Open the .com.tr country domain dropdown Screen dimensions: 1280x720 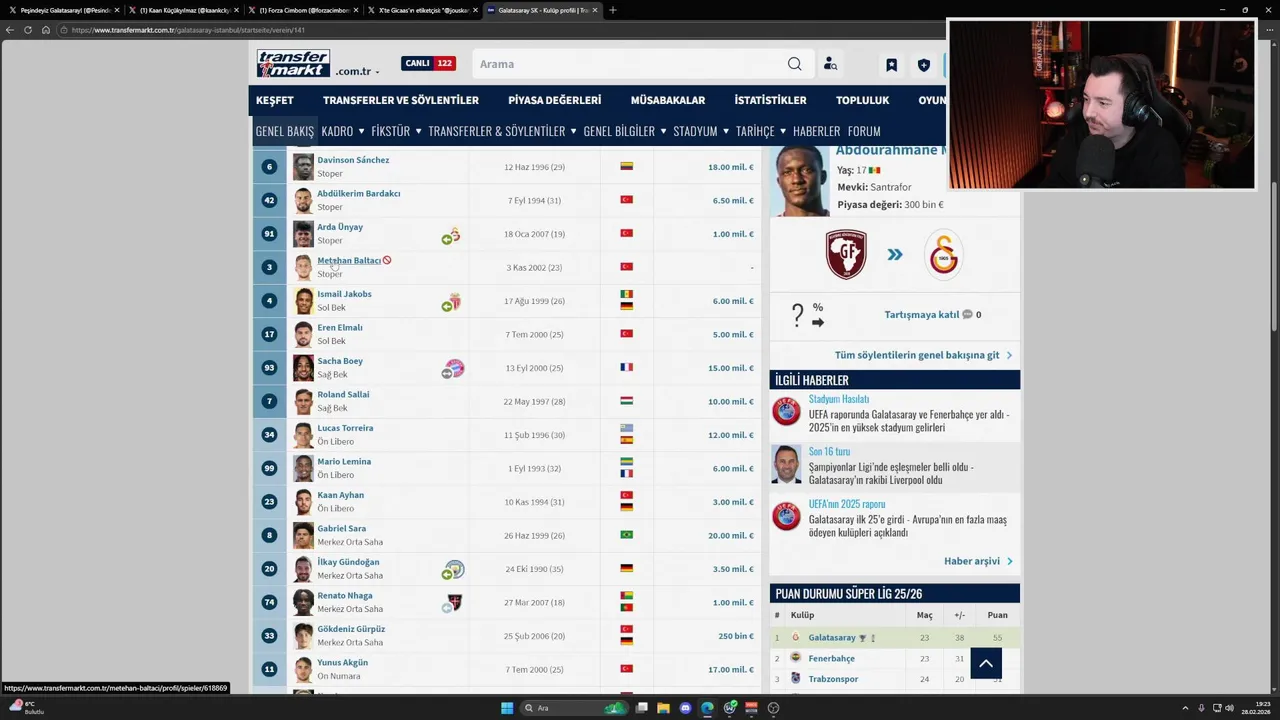(x=358, y=72)
